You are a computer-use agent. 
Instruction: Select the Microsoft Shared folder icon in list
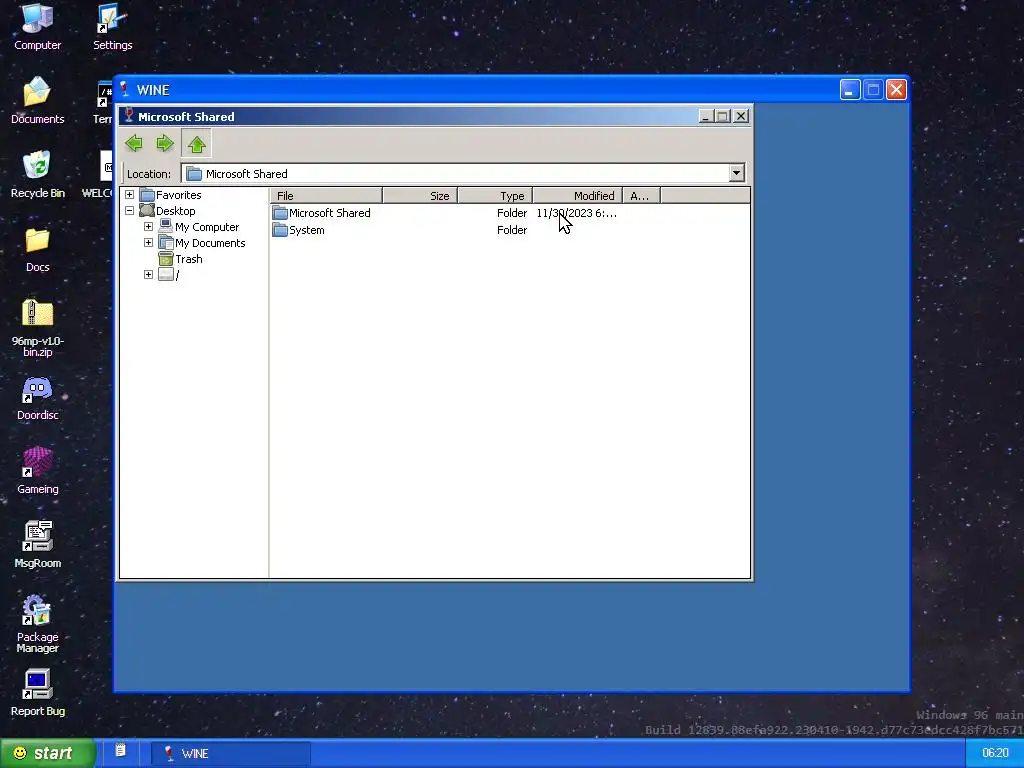tap(280, 213)
